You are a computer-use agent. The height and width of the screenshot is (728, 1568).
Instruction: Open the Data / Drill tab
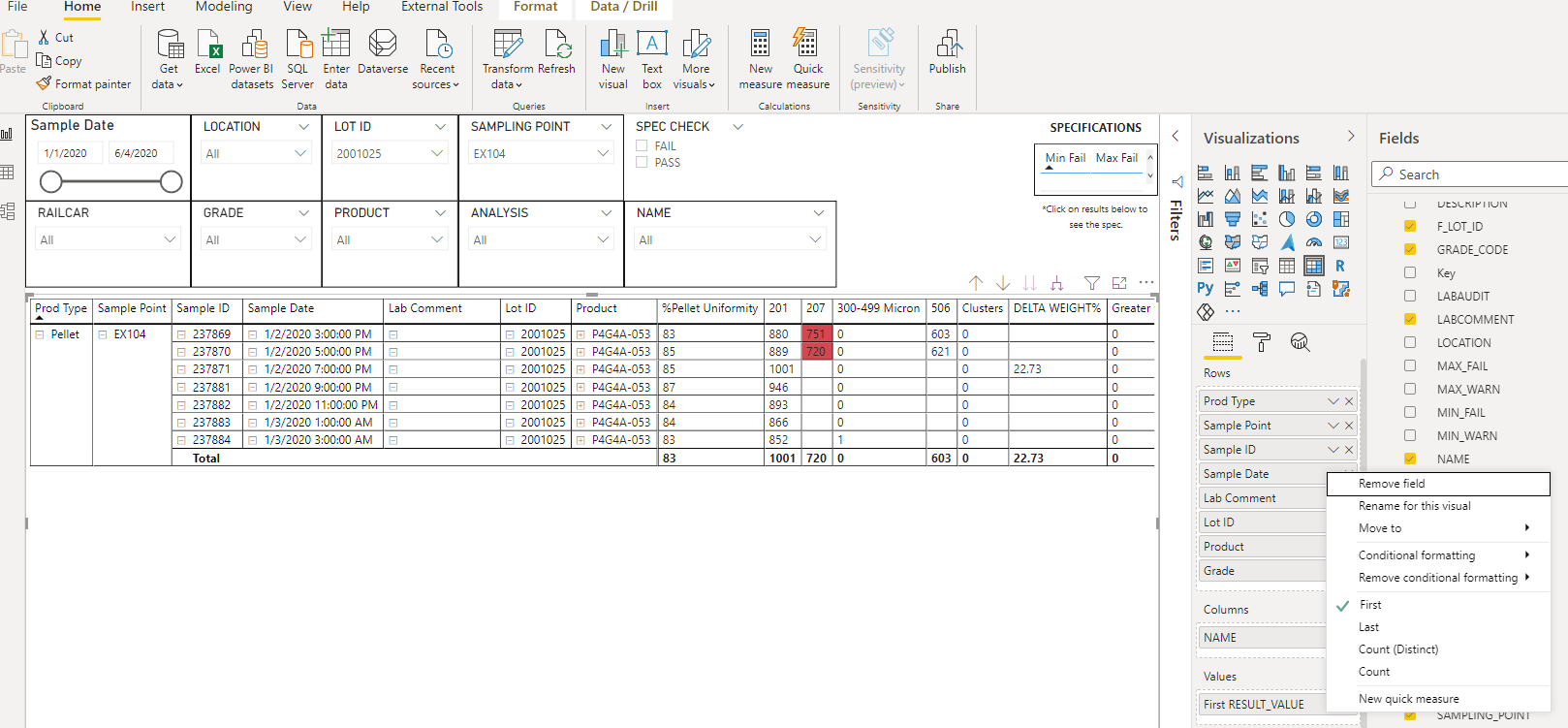pyautogui.click(x=624, y=7)
